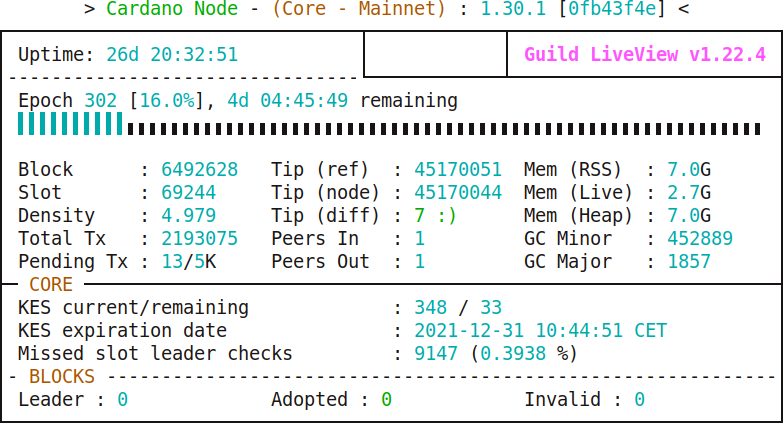
Task: Click the KES remaining periods 33
Action: [x=491, y=308]
